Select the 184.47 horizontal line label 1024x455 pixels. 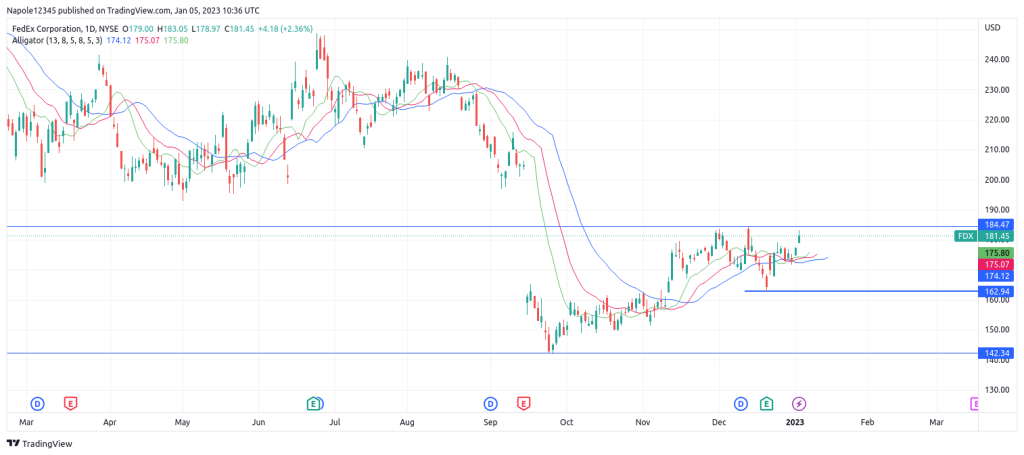[995, 225]
